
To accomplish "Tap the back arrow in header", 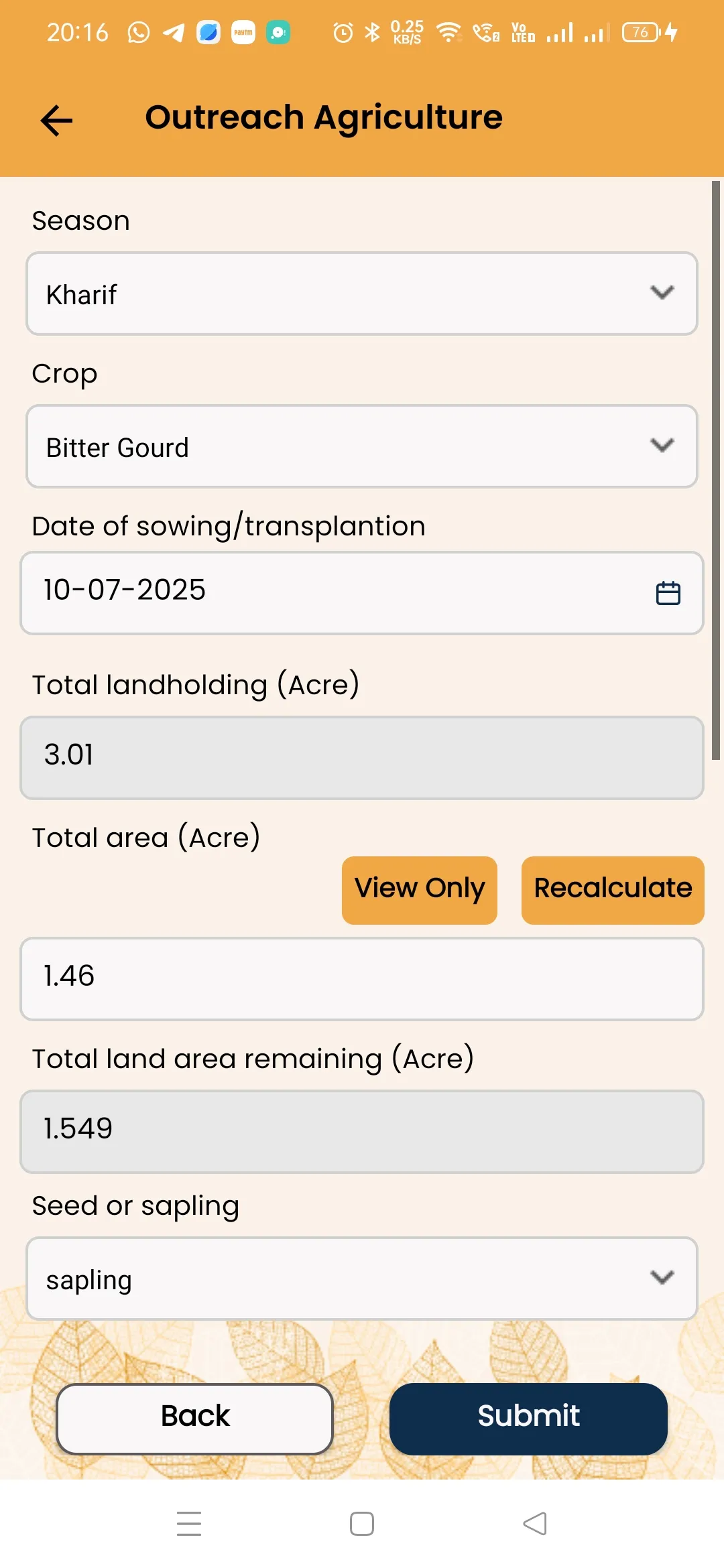I will [x=56, y=121].
